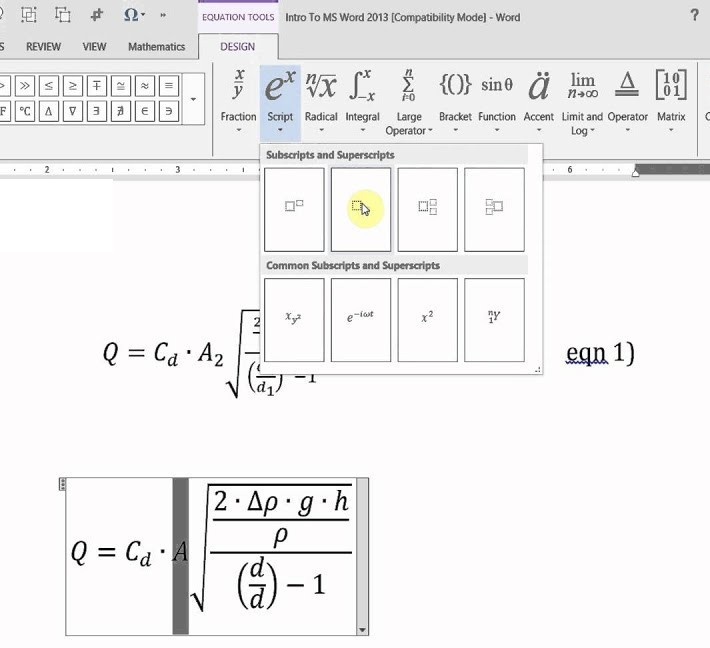This screenshot has width=710, height=648.
Task: Open the Limit and Log menu
Action: [581, 102]
